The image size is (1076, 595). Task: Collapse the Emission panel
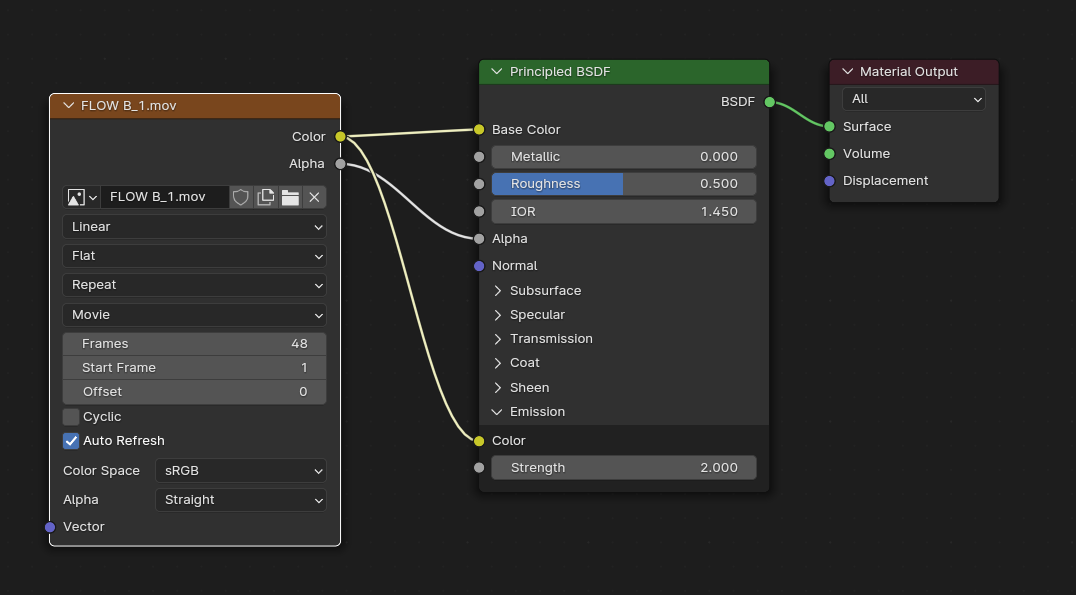tap(498, 412)
